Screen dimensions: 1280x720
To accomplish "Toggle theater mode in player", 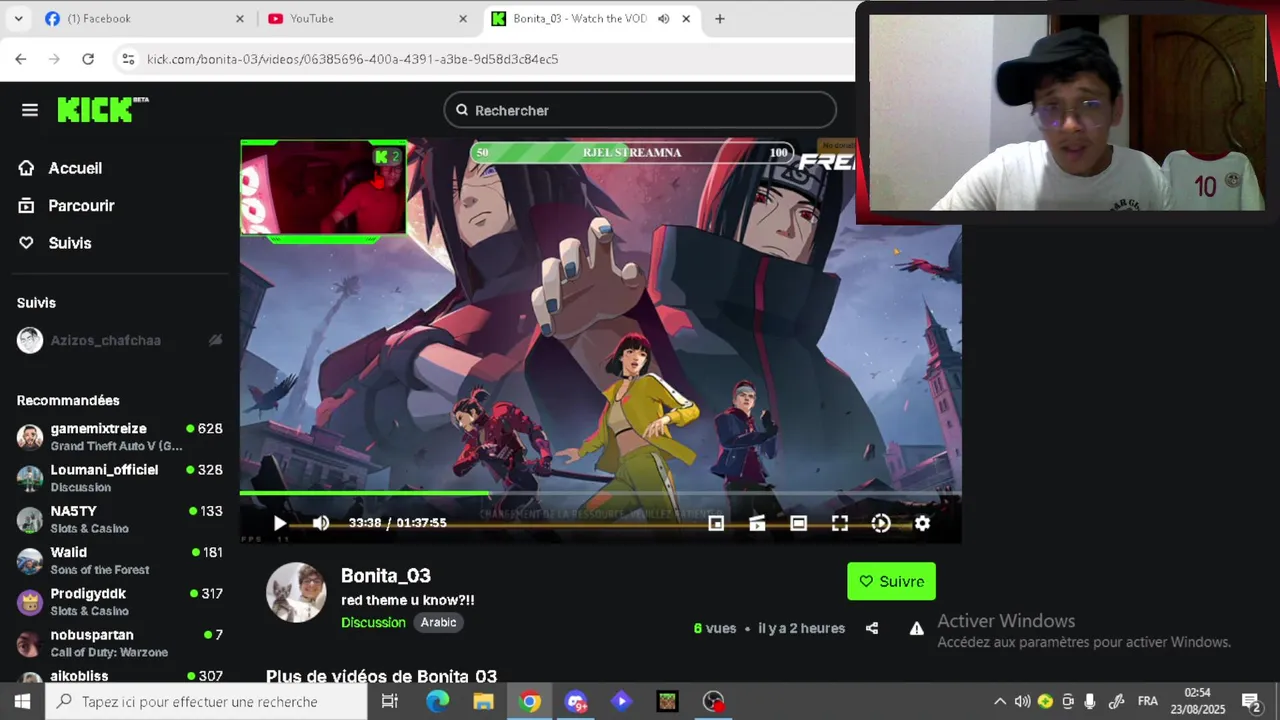I will (798, 523).
